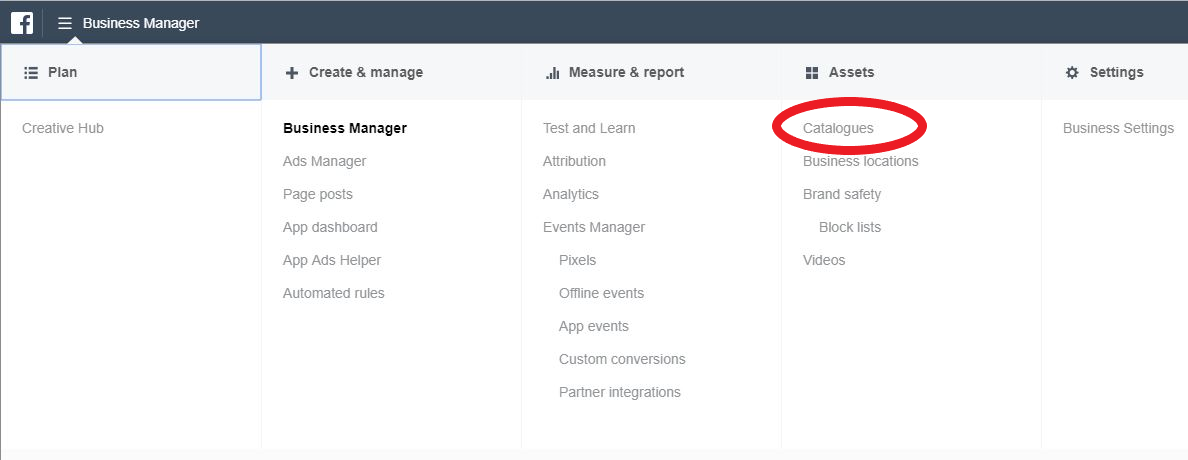Open Custom conversions
The width and height of the screenshot is (1188, 460).
(x=622, y=359)
